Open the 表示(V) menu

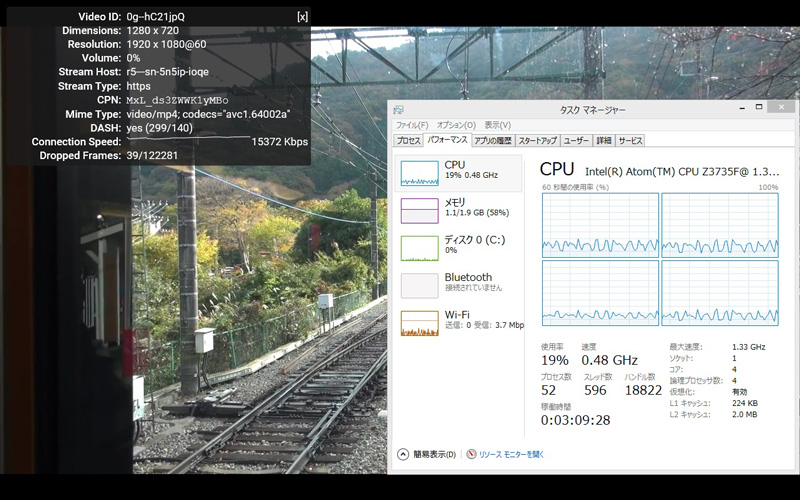point(497,125)
